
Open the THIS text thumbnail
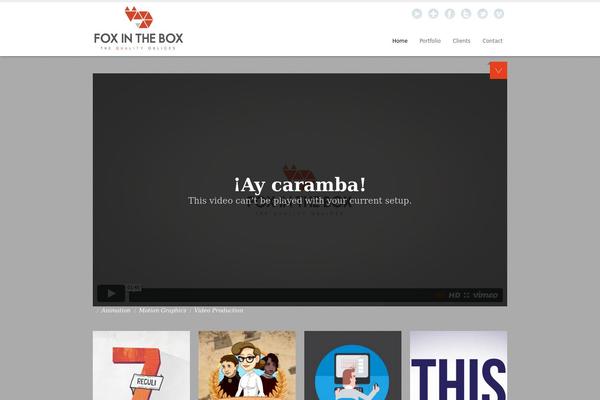pyautogui.click(x=458, y=366)
